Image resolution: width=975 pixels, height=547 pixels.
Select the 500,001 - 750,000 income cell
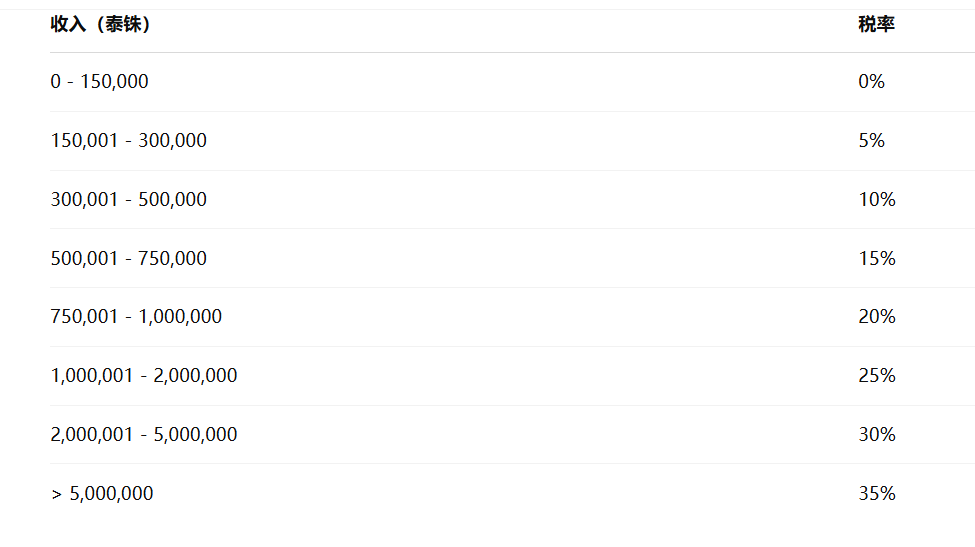coord(129,258)
